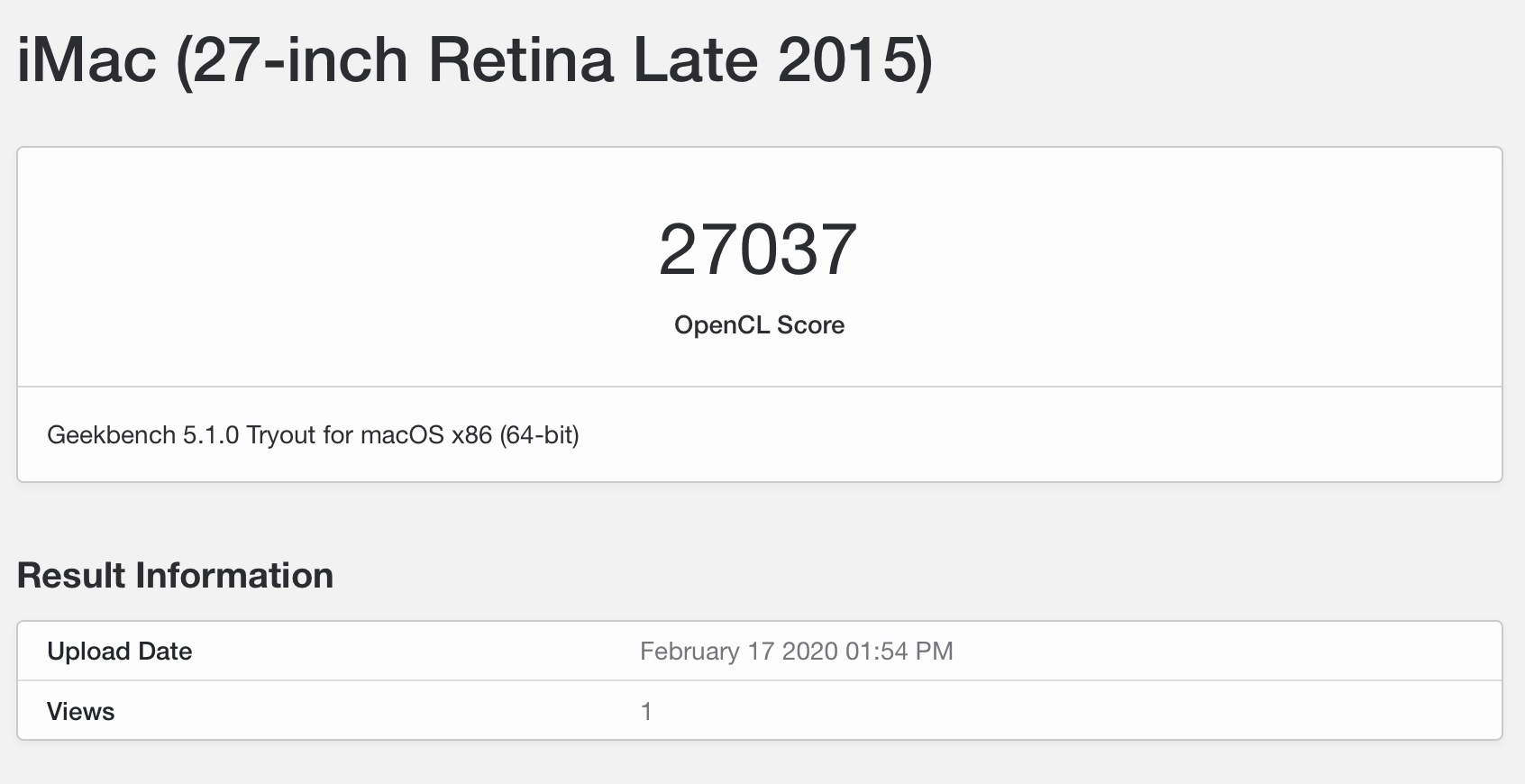This screenshot has width=1525, height=784.
Task: Click the Result Information heading
Action: 175,576
